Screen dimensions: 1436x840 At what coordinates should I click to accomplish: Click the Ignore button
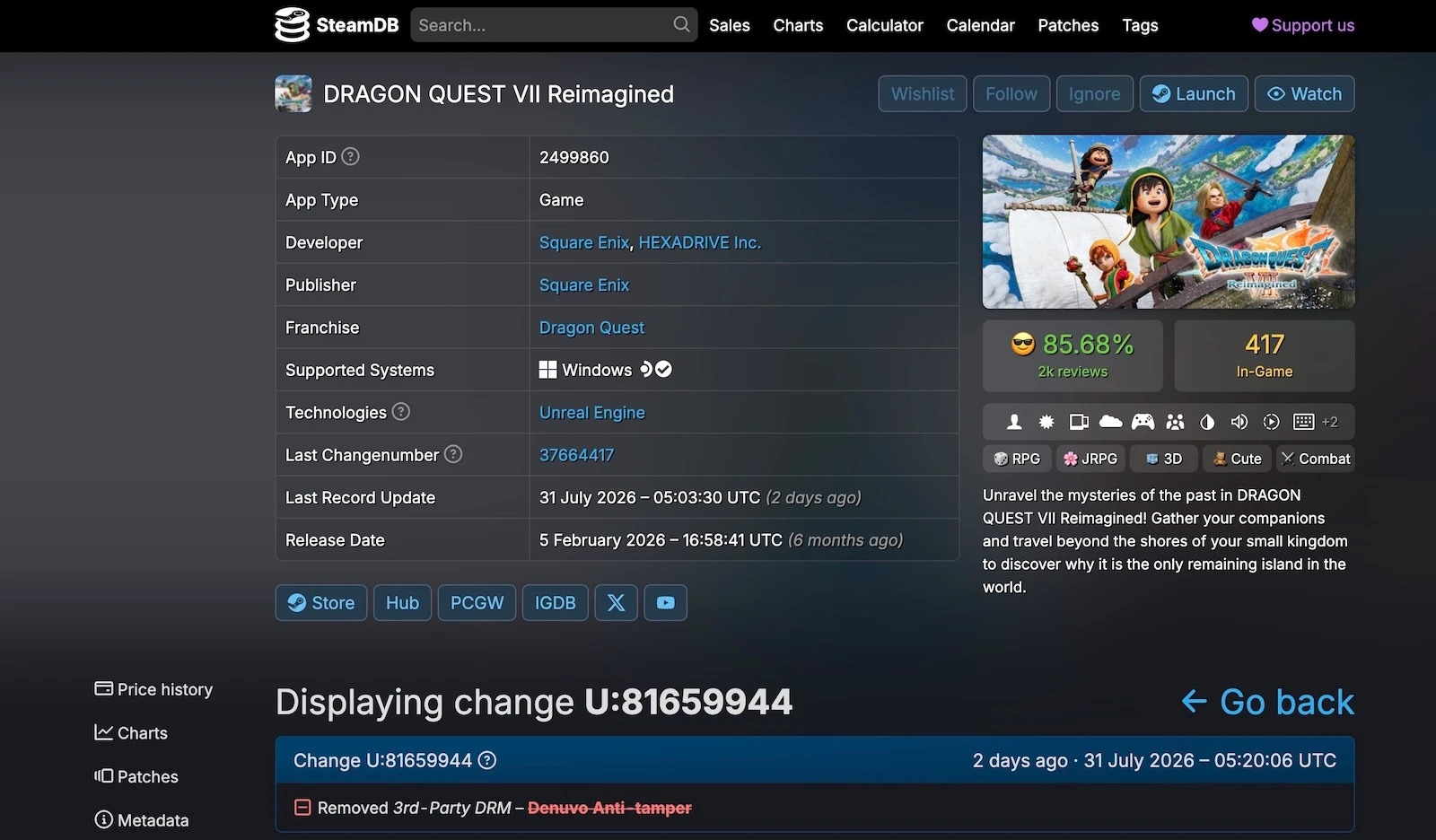pyautogui.click(x=1095, y=93)
